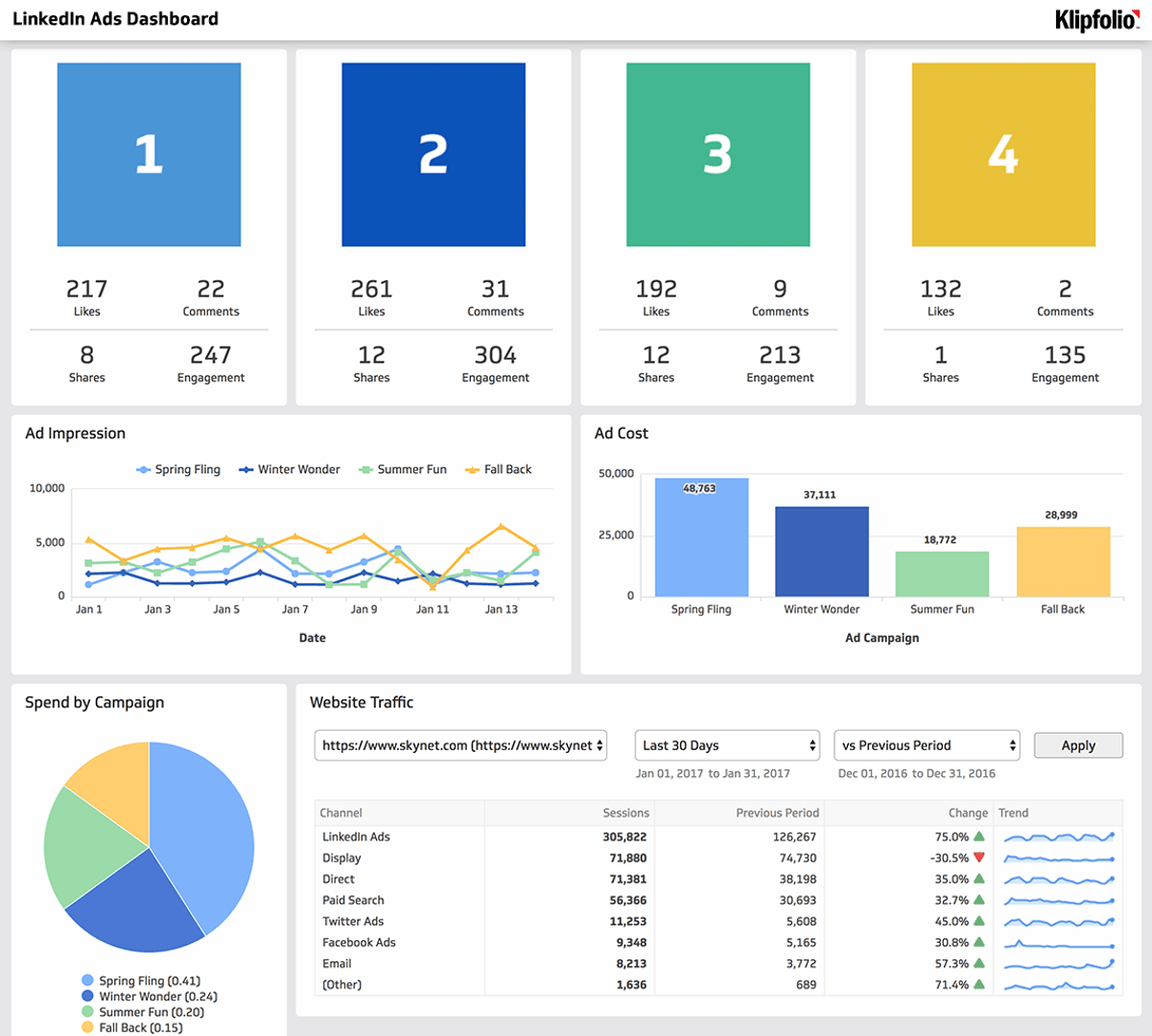1152x1036 pixels.
Task: Select the Spring Fling legend marker in Ad Impression
Action: pyautogui.click(x=142, y=469)
